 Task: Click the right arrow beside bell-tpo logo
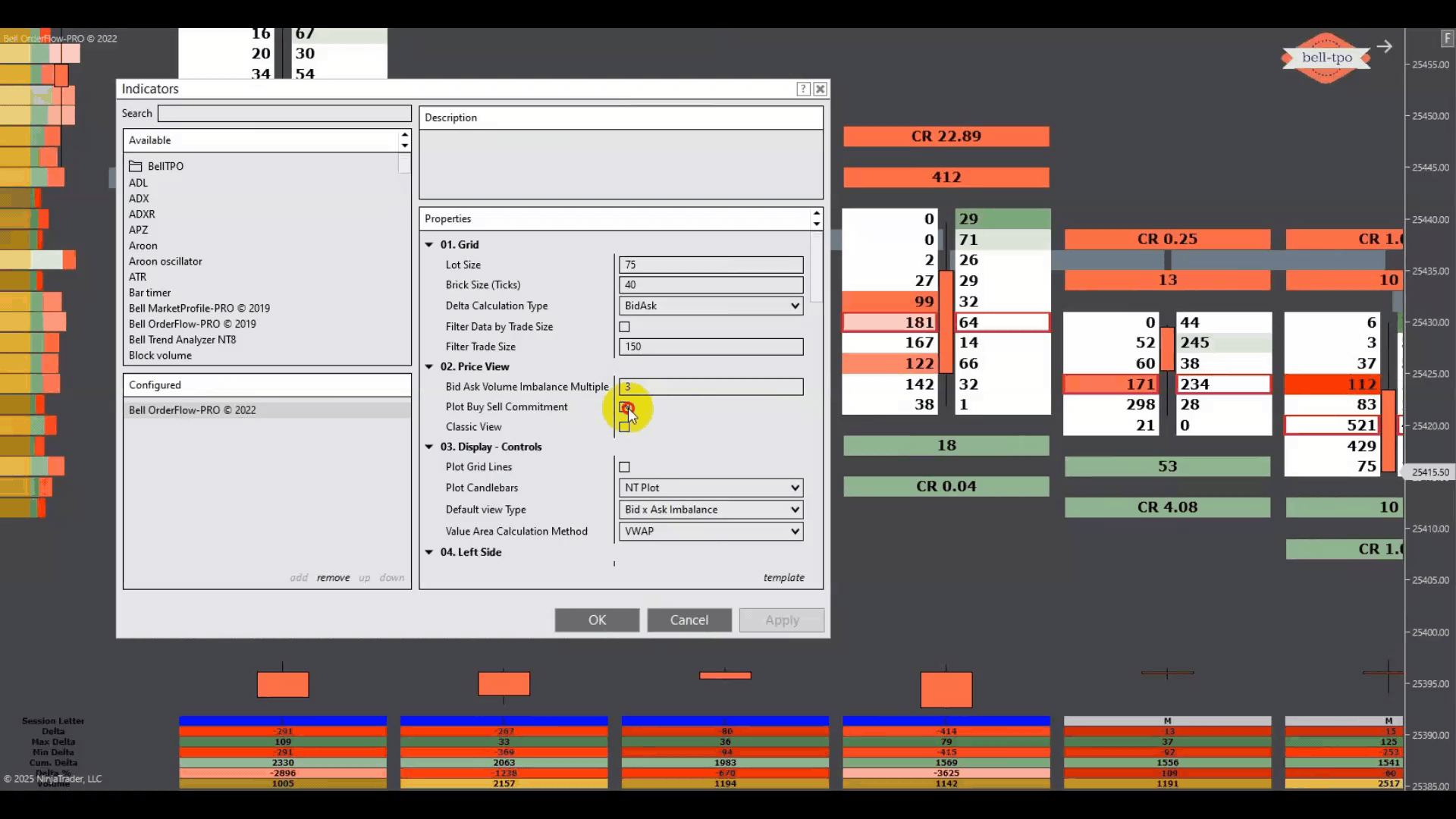[x=1385, y=47]
